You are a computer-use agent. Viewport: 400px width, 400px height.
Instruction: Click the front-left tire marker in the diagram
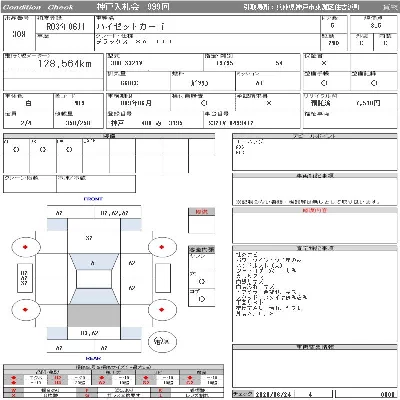coord(26,247)
